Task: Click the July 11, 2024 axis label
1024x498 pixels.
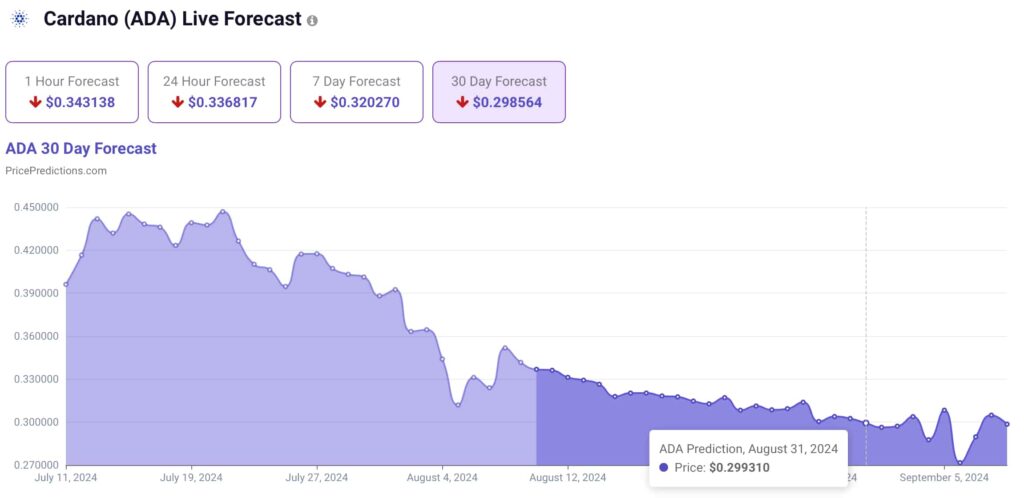Action: [x=66, y=478]
